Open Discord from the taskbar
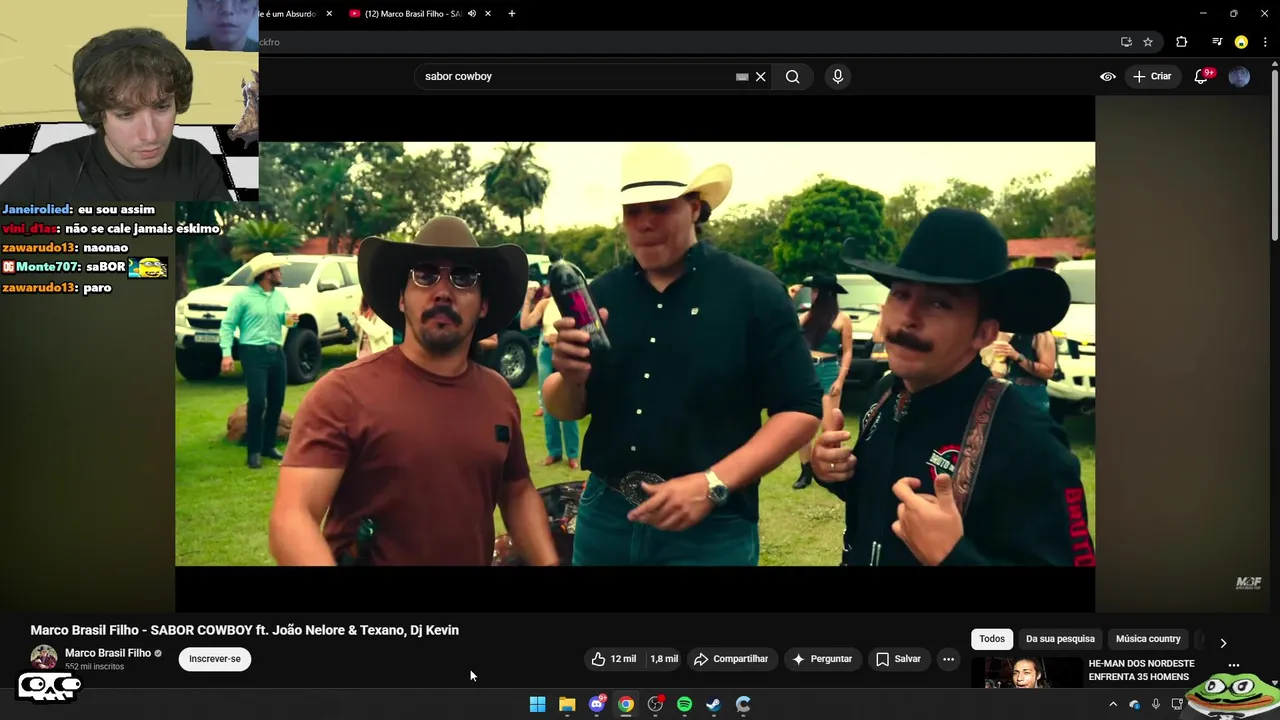This screenshot has width=1280, height=720. tap(597, 704)
